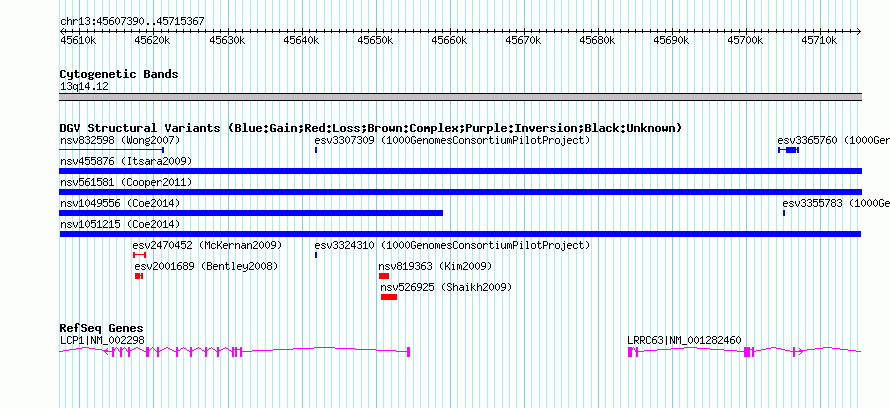The image size is (890, 408).
Task: Open esv3324310 1000GenomesConsortiumPilotProject label
Action: (x=452, y=245)
